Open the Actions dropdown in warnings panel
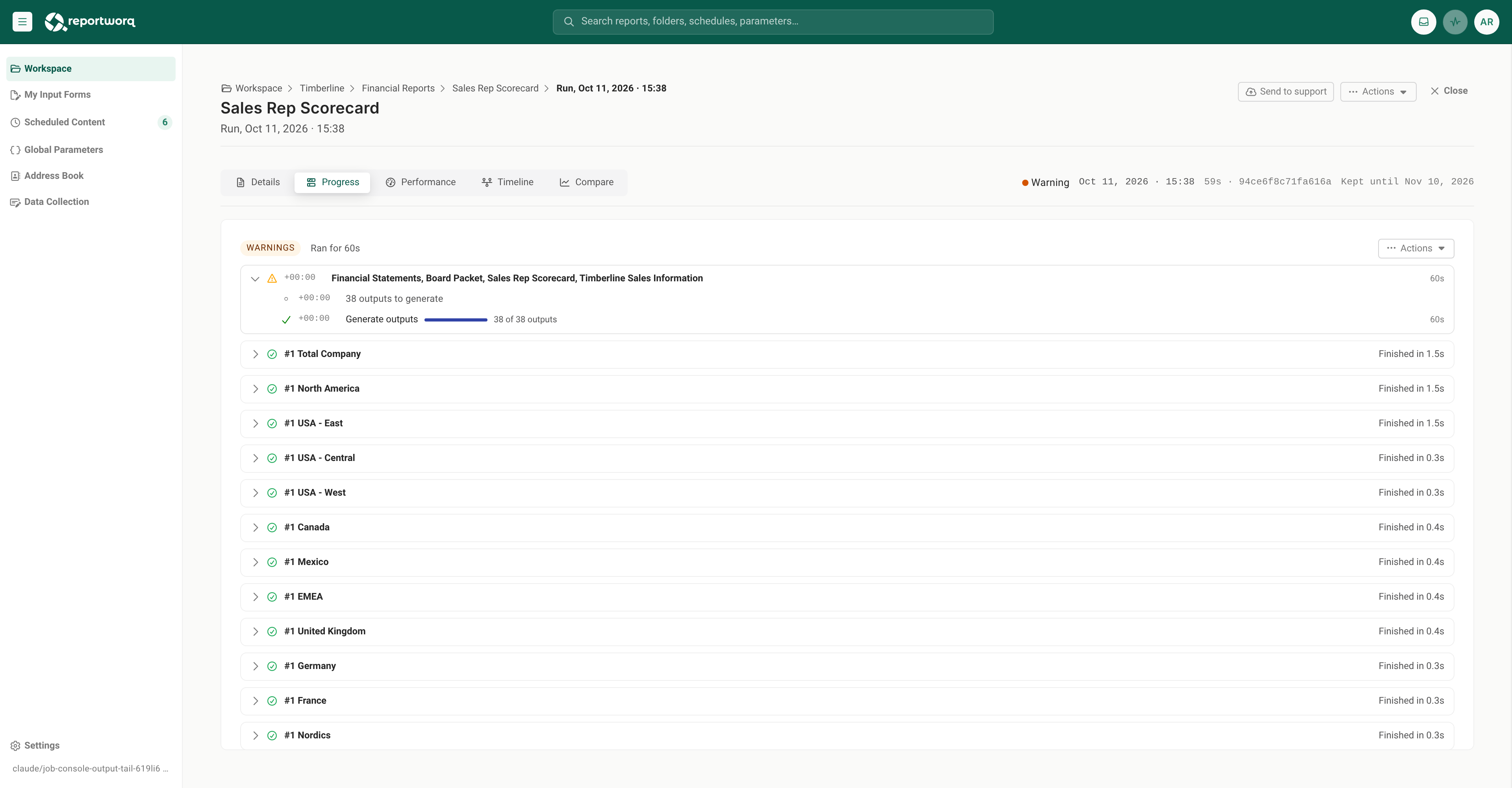Image resolution: width=1512 pixels, height=788 pixels. 1416,248
